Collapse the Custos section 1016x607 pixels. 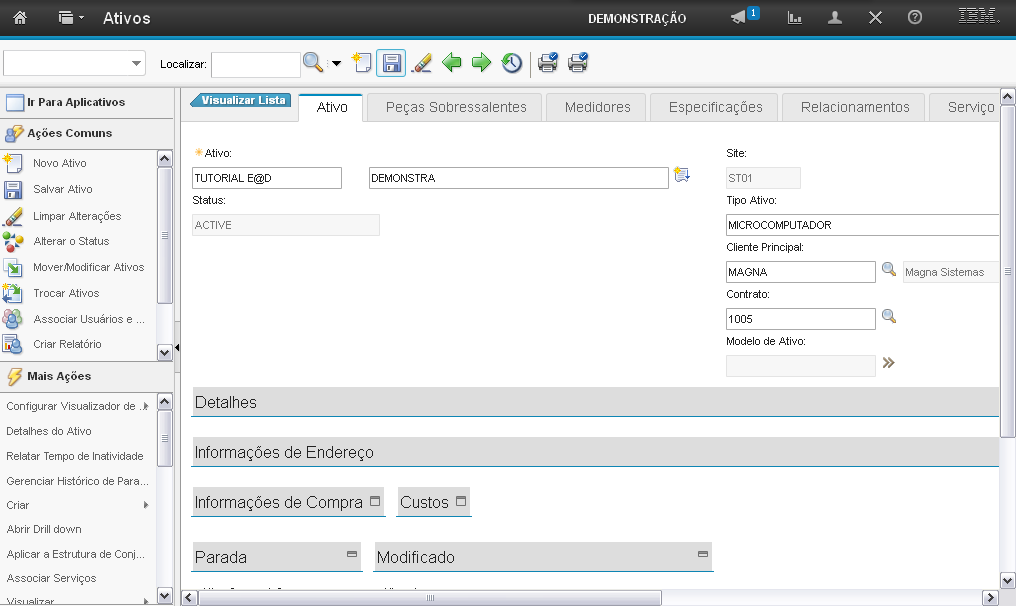click(461, 501)
